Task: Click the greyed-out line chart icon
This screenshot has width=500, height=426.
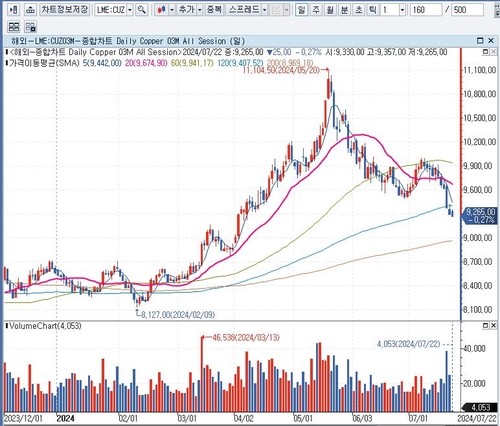Action: (x=276, y=10)
